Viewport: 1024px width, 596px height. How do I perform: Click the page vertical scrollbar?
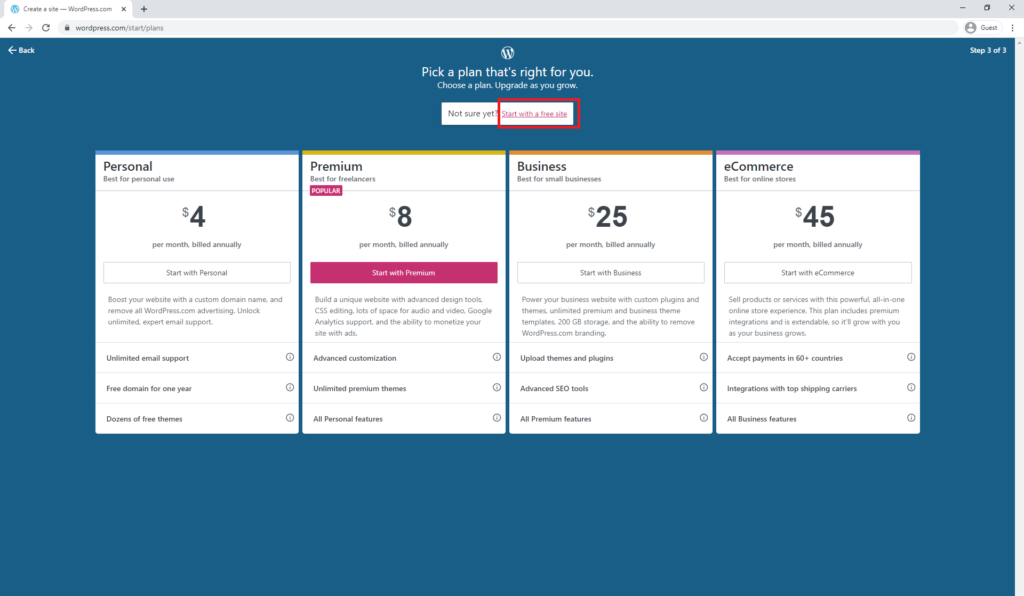click(1019, 317)
